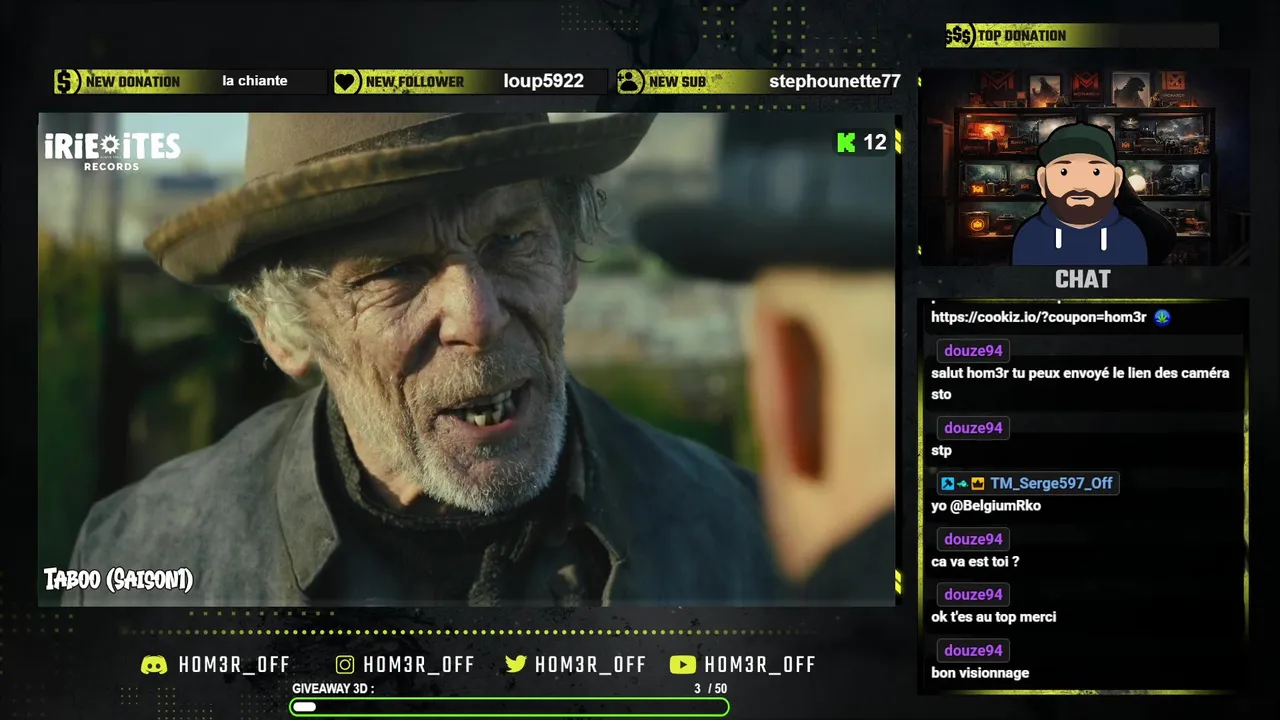The image size is (1280, 720).
Task: Click the YouTube logo icon
Action: (682, 665)
